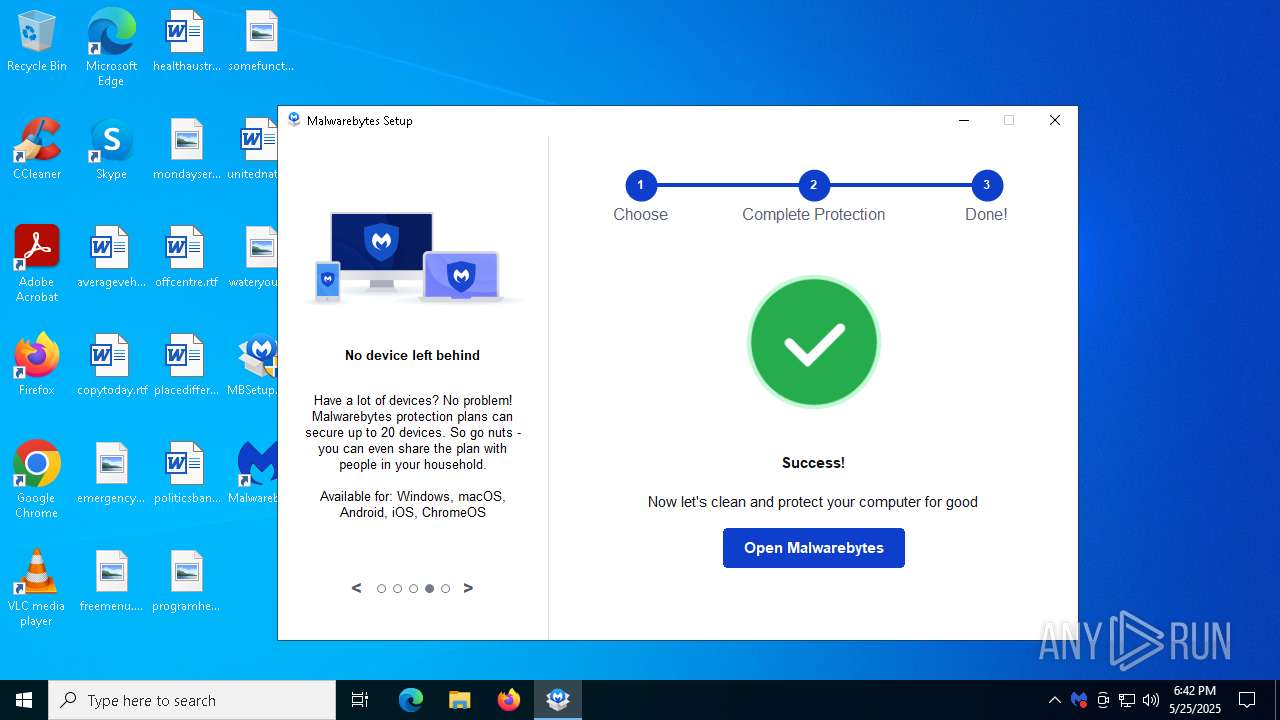Select the fourth carousel dot

[x=429, y=589]
